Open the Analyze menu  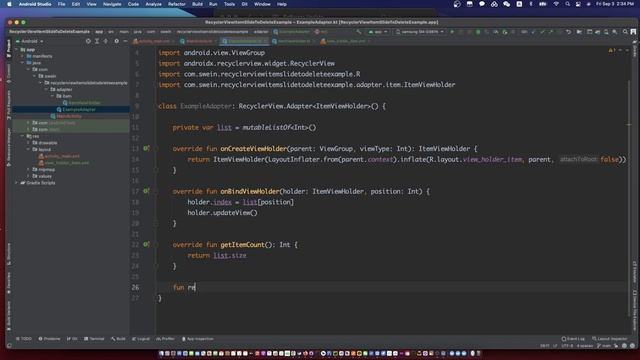pyautogui.click(x=153, y=4)
